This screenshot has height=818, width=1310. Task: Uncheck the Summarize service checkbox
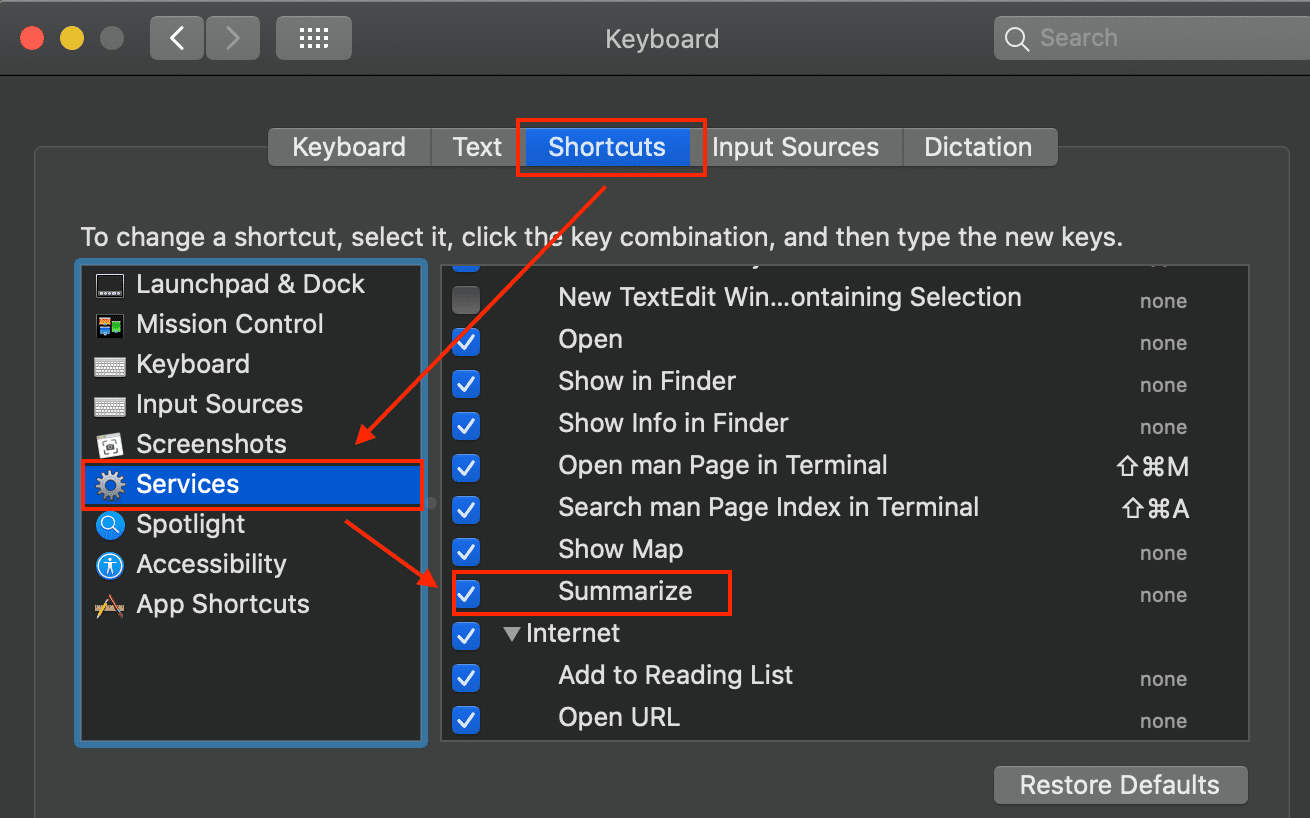(466, 593)
